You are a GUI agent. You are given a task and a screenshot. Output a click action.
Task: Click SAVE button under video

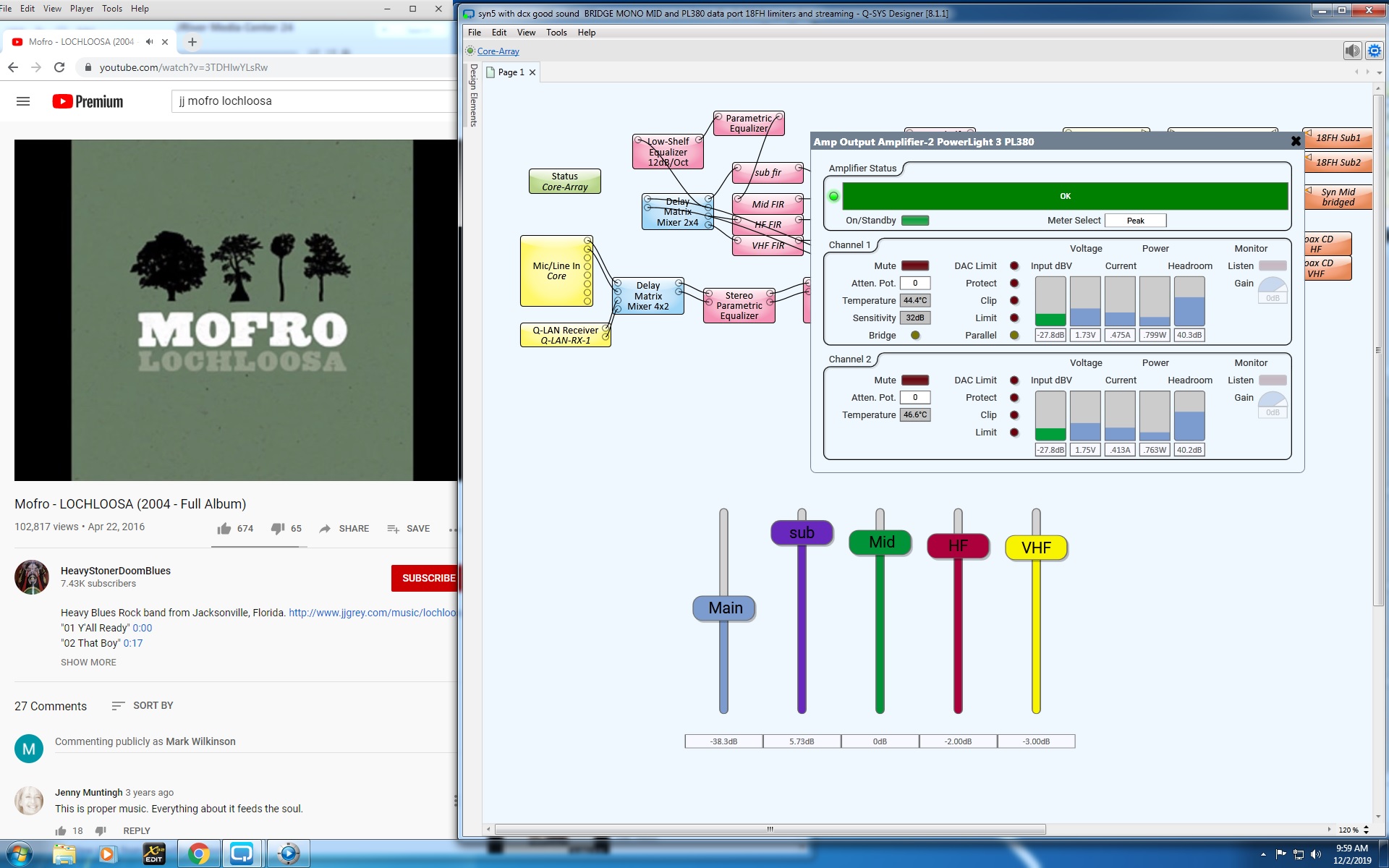point(409,529)
